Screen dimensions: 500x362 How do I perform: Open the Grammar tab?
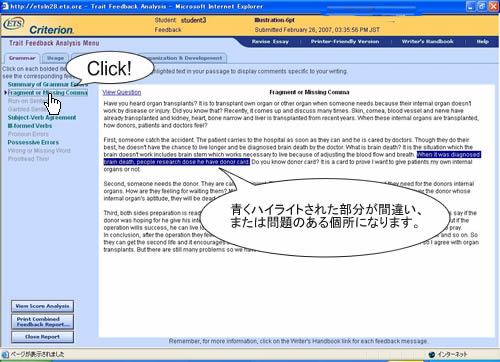(22, 58)
